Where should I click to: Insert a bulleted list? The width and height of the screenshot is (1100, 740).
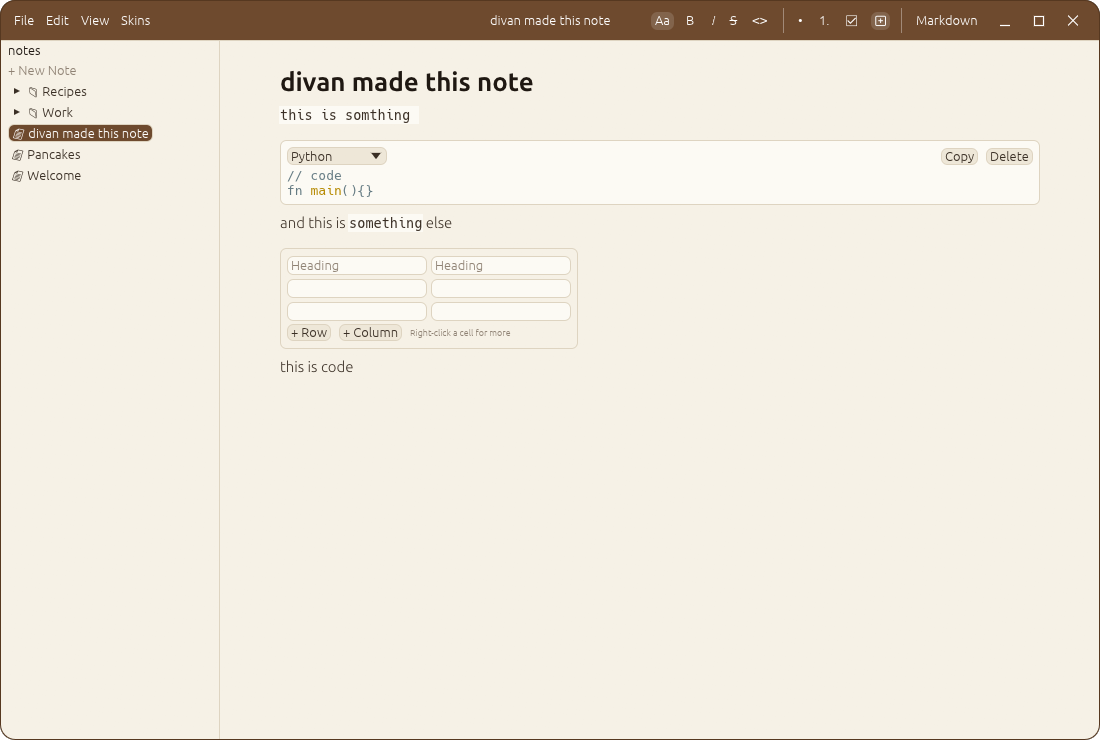pyautogui.click(x=800, y=20)
